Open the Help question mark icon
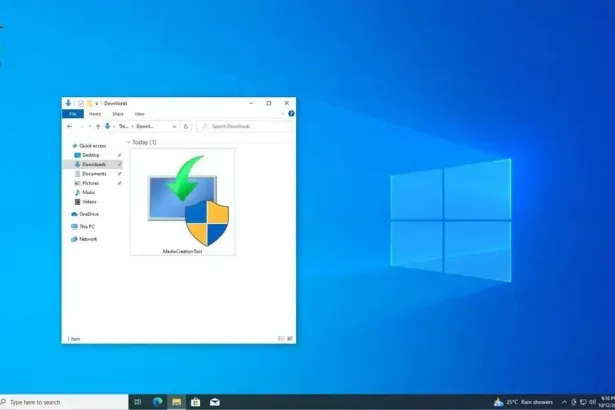This screenshot has height=410, width=615. click(290, 114)
